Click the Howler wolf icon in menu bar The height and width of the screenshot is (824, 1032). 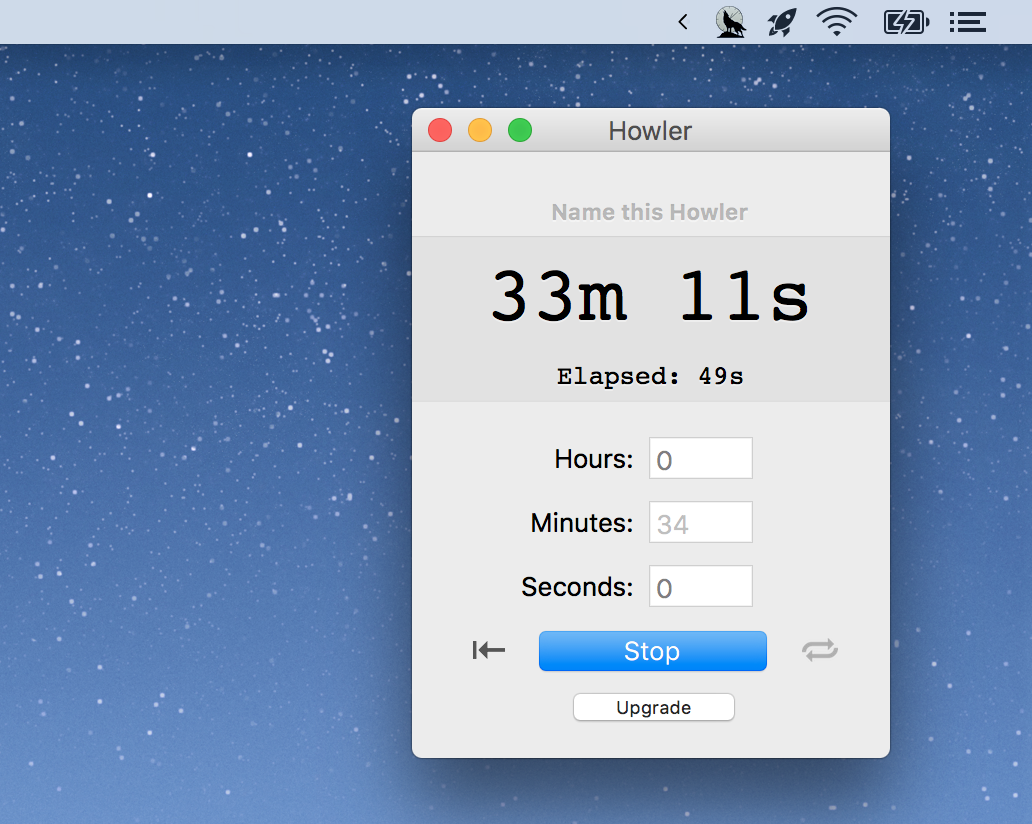(731, 22)
